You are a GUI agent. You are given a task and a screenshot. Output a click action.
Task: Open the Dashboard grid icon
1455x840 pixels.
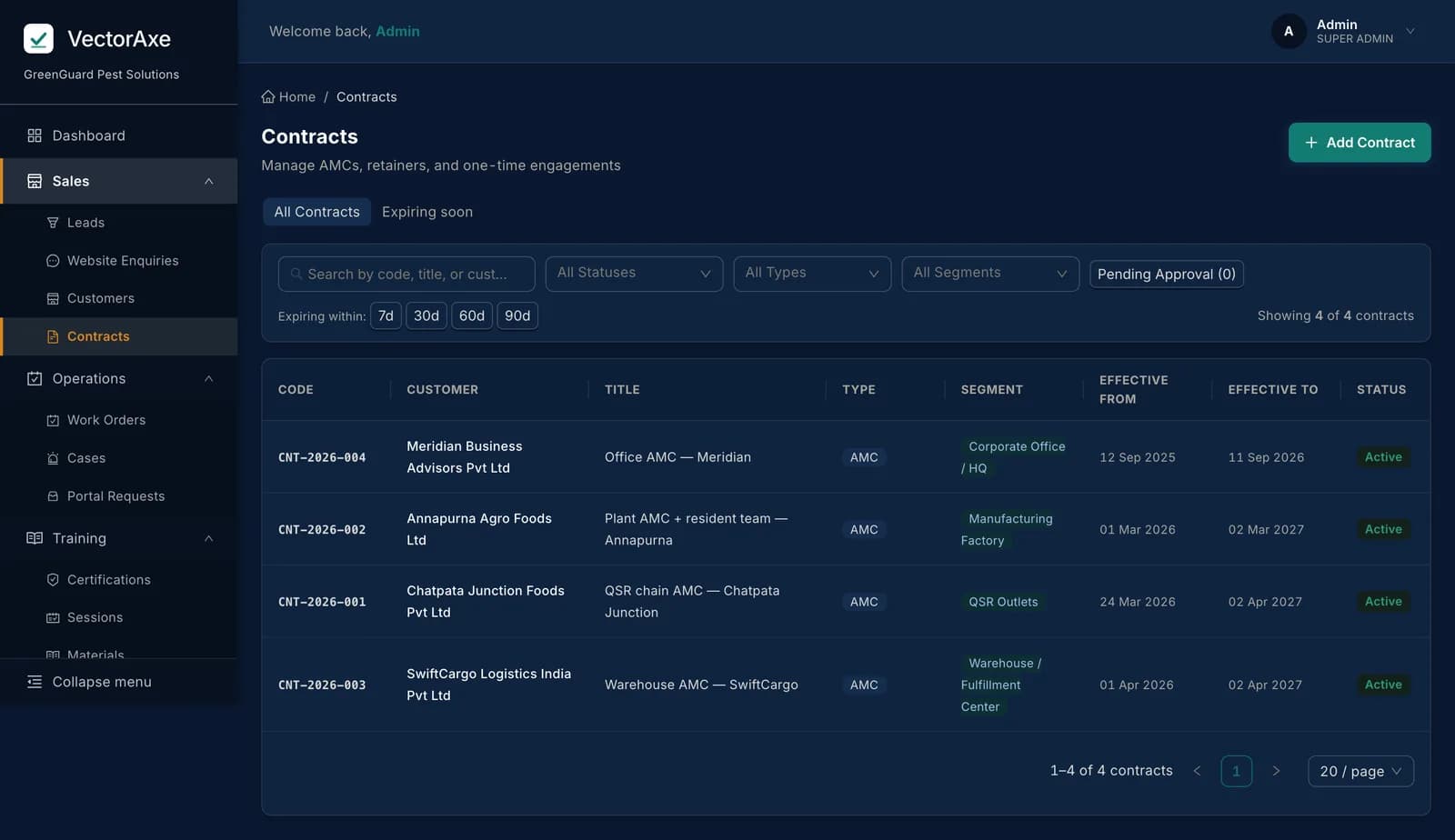point(35,135)
